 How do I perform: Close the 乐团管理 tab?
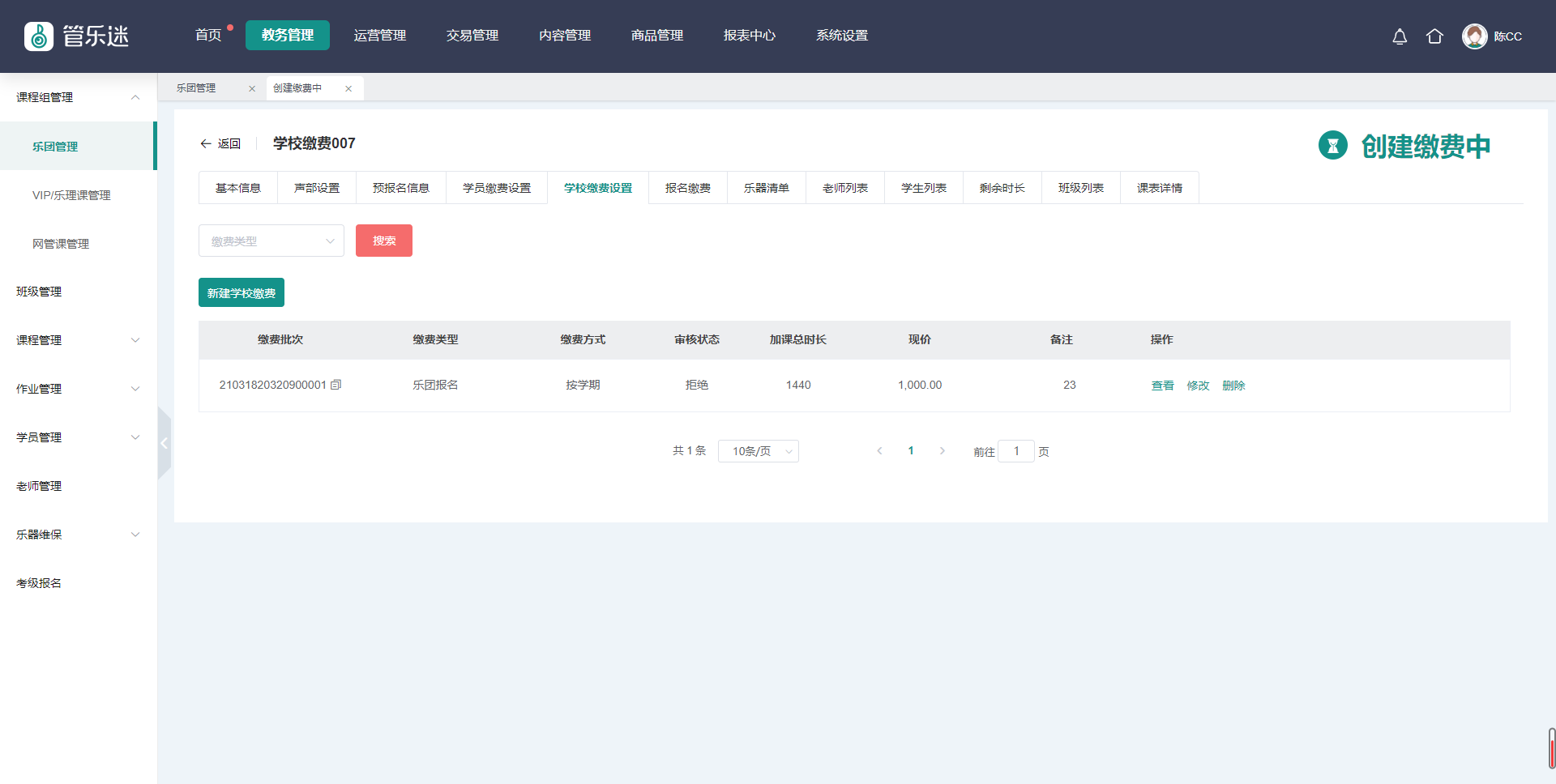(x=252, y=89)
